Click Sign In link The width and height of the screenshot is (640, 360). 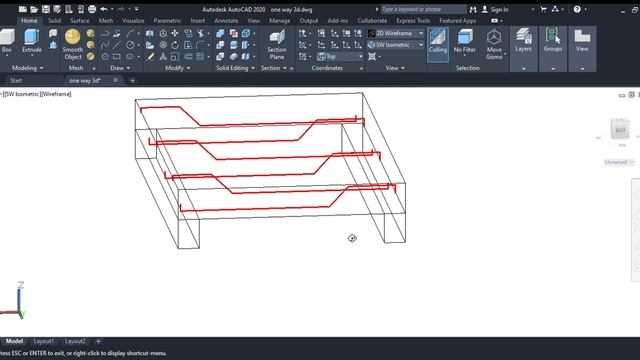499,9
